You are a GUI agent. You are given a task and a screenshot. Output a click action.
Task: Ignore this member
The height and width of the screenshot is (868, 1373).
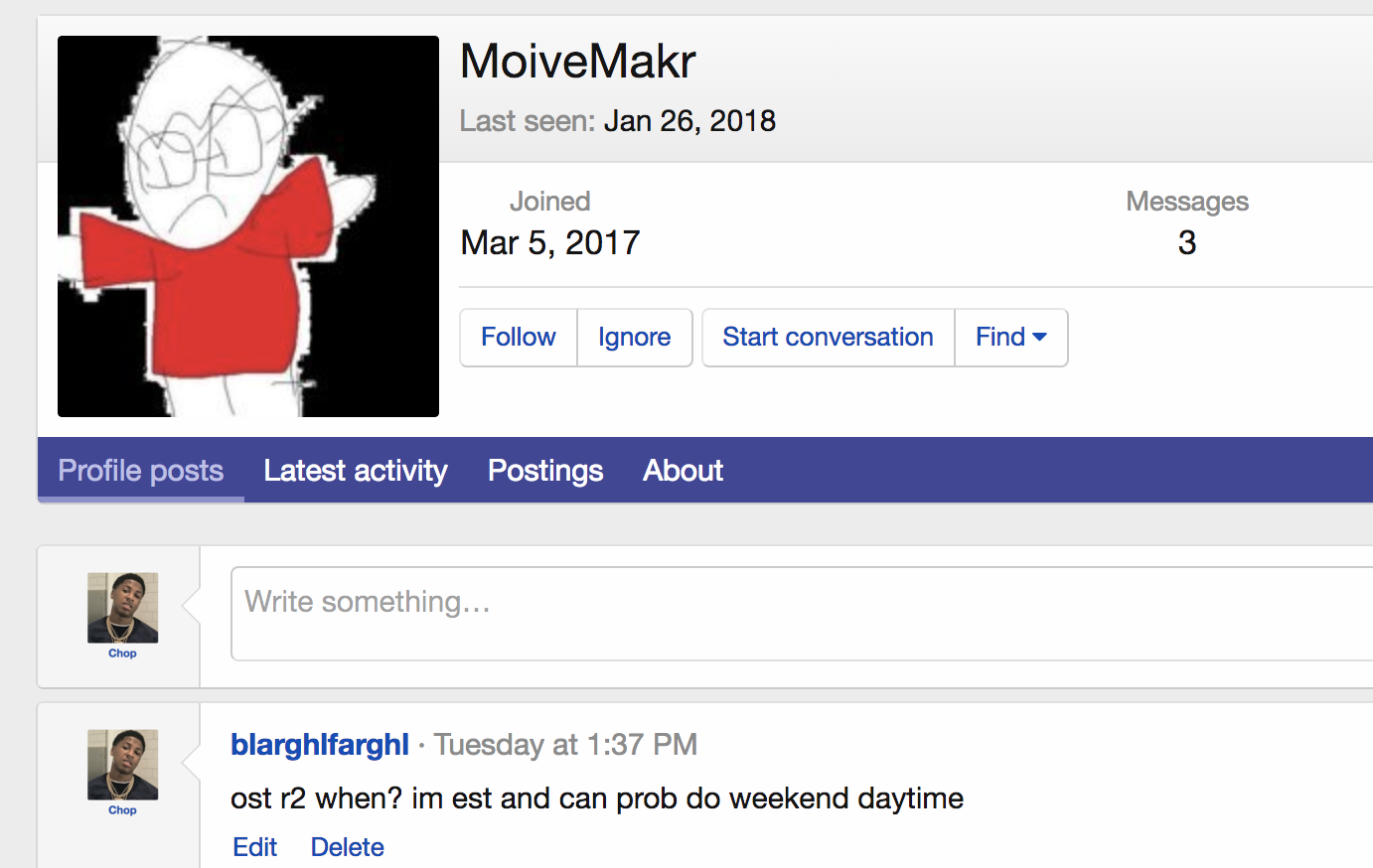point(634,338)
